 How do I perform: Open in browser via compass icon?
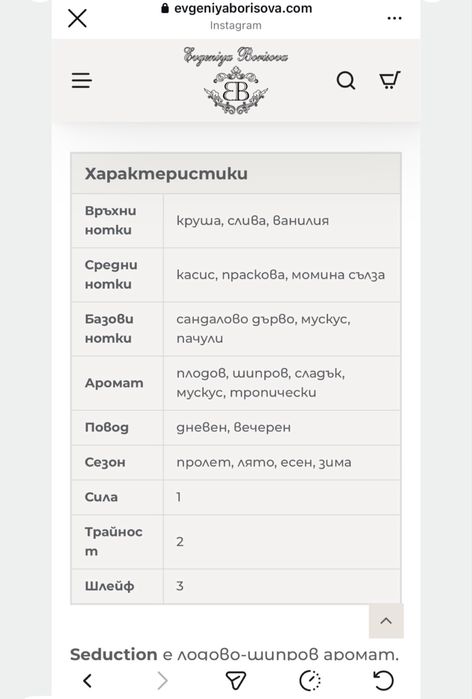pyautogui.click(x=310, y=680)
